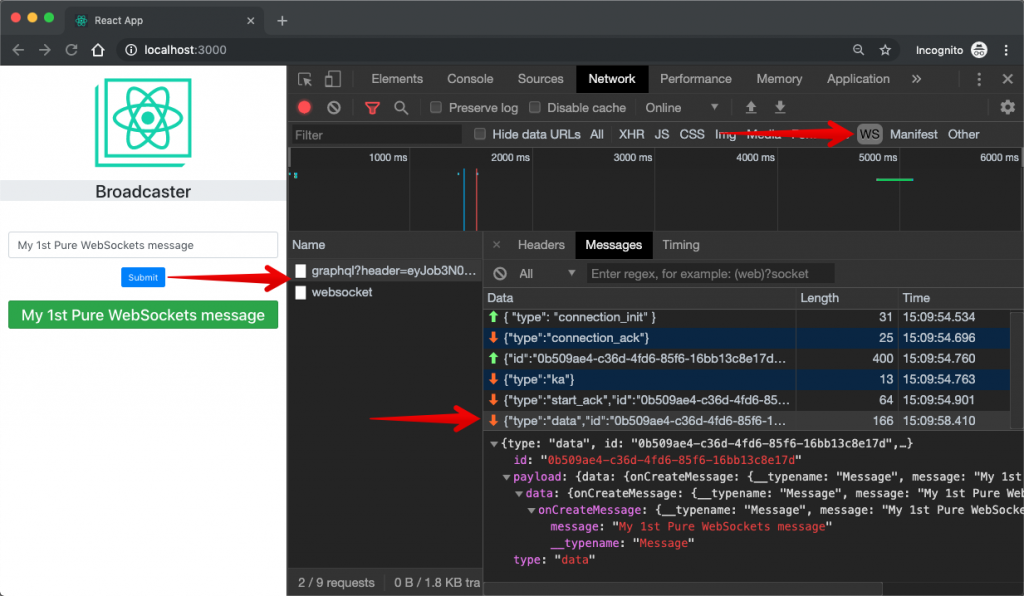Screen dimensions: 1024x596
Task: Click the inspect element picker icon
Action: pyautogui.click(x=305, y=79)
